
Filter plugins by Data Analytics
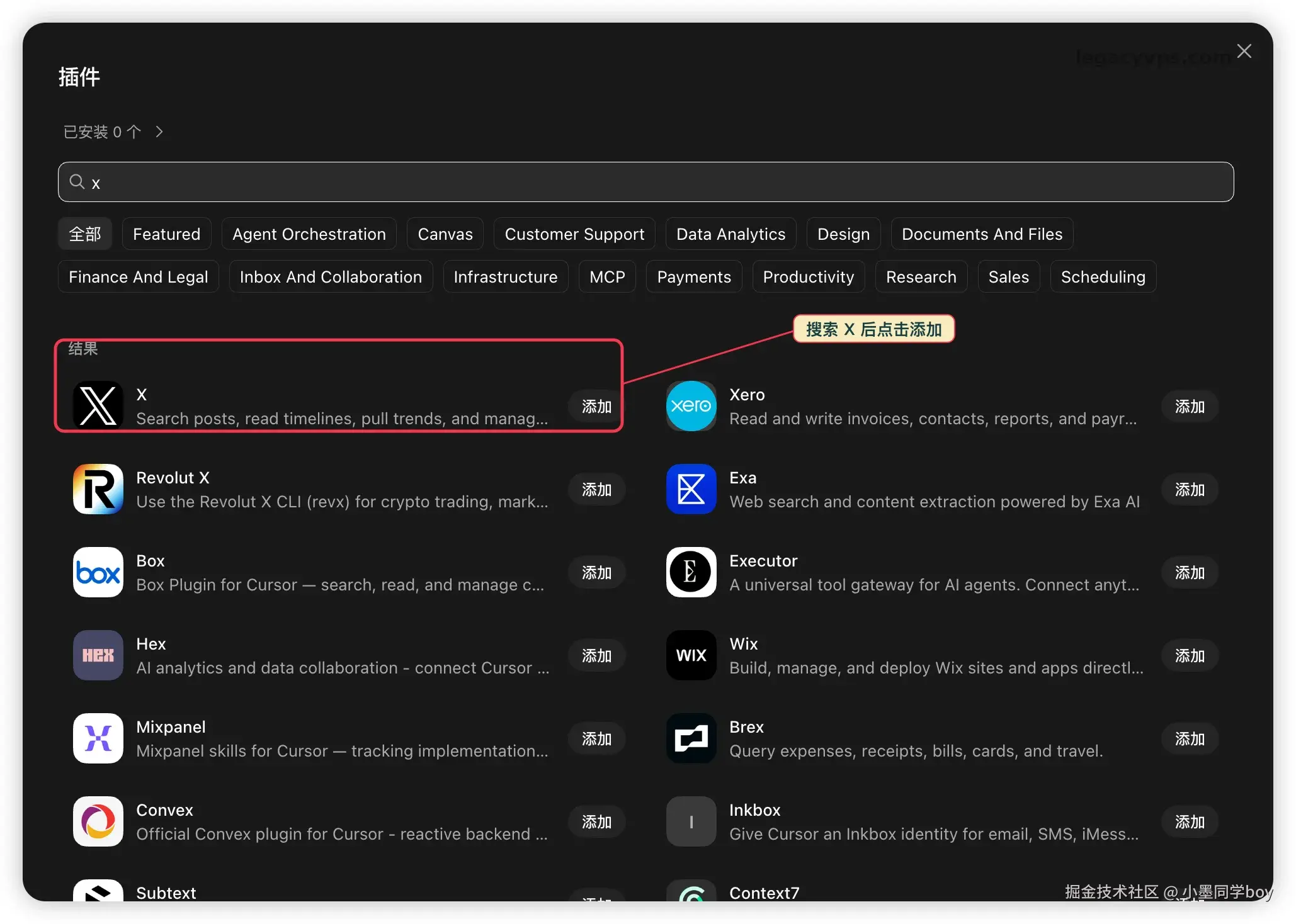731,234
